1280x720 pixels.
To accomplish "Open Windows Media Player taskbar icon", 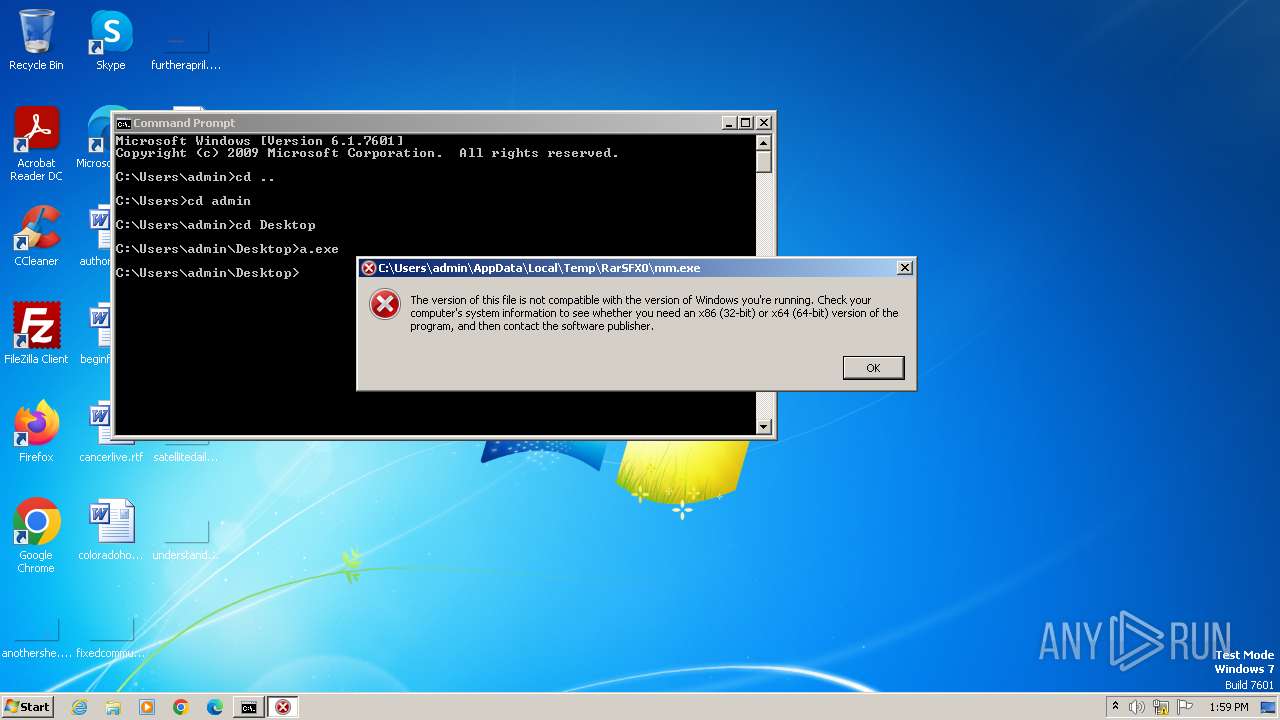I will [x=147, y=707].
